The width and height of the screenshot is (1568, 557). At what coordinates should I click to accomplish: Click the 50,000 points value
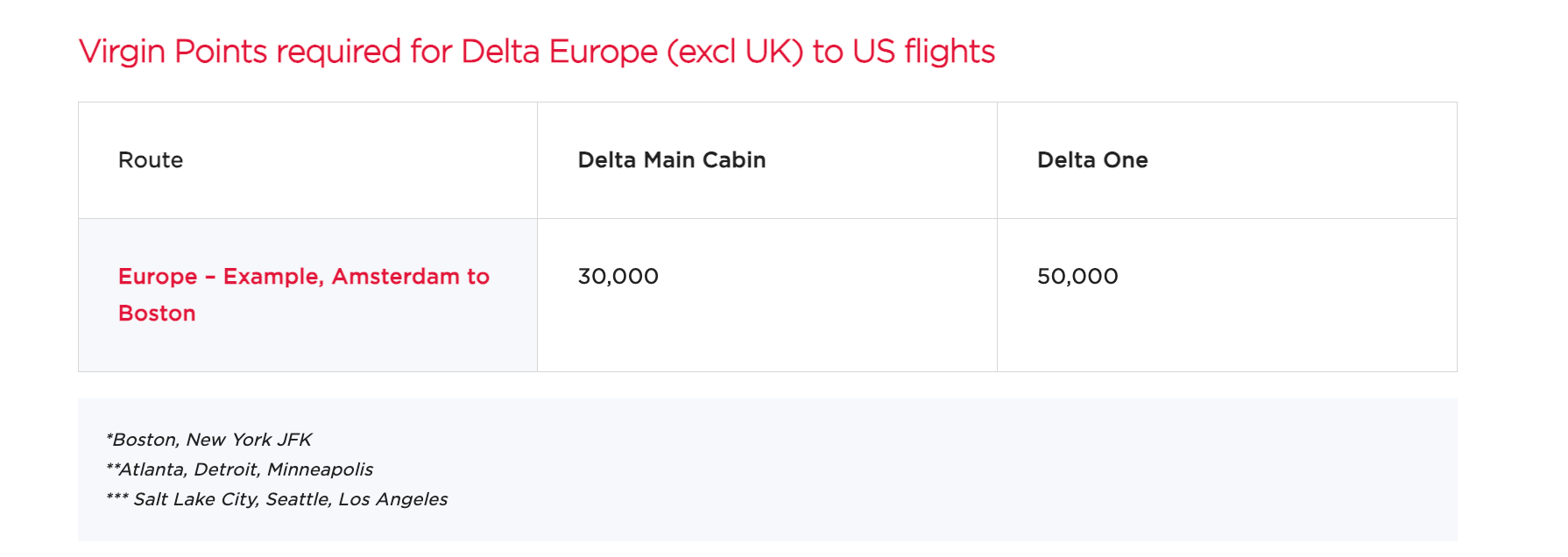1077,277
